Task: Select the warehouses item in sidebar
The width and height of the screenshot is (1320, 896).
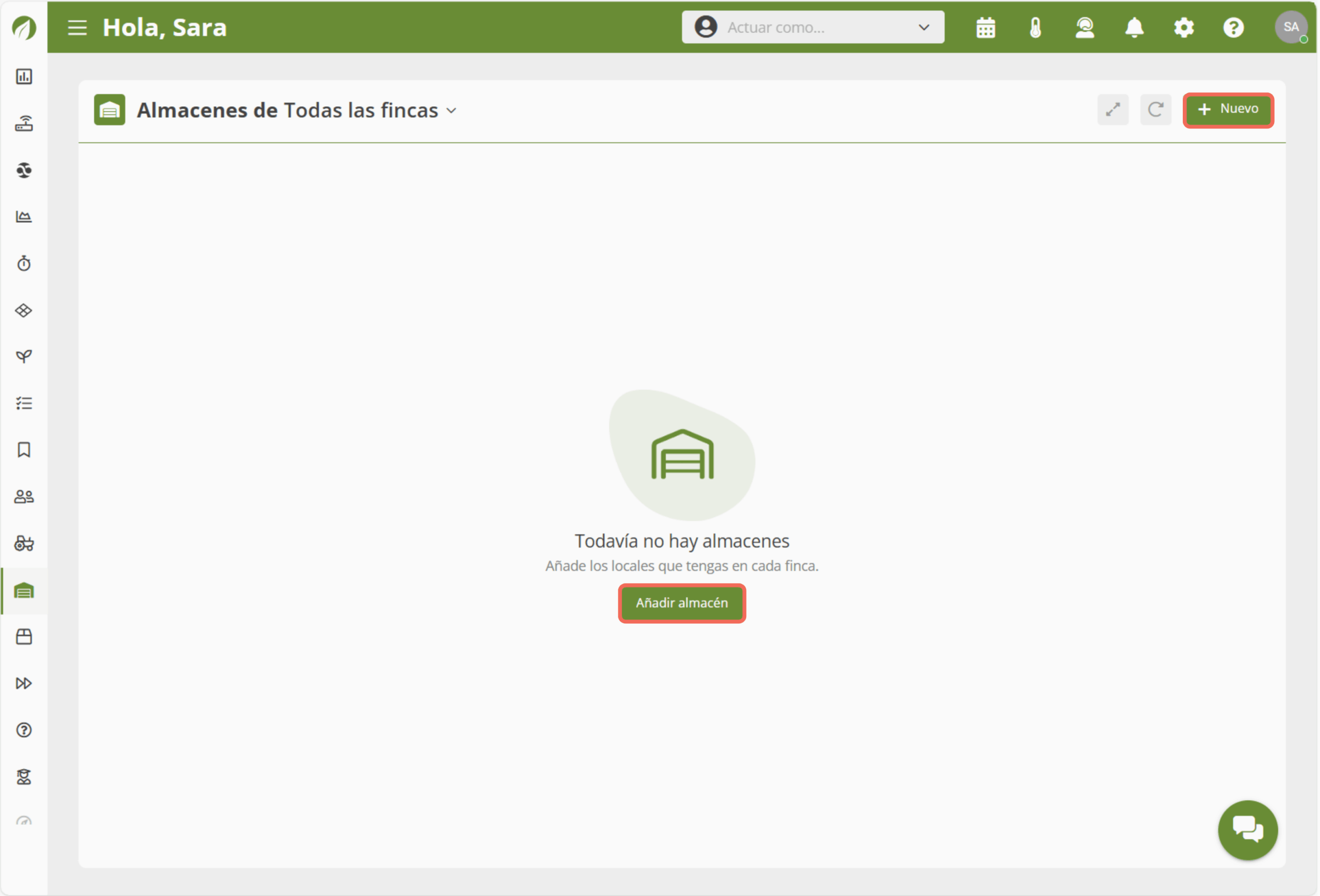Action: [x=24, y=590]
